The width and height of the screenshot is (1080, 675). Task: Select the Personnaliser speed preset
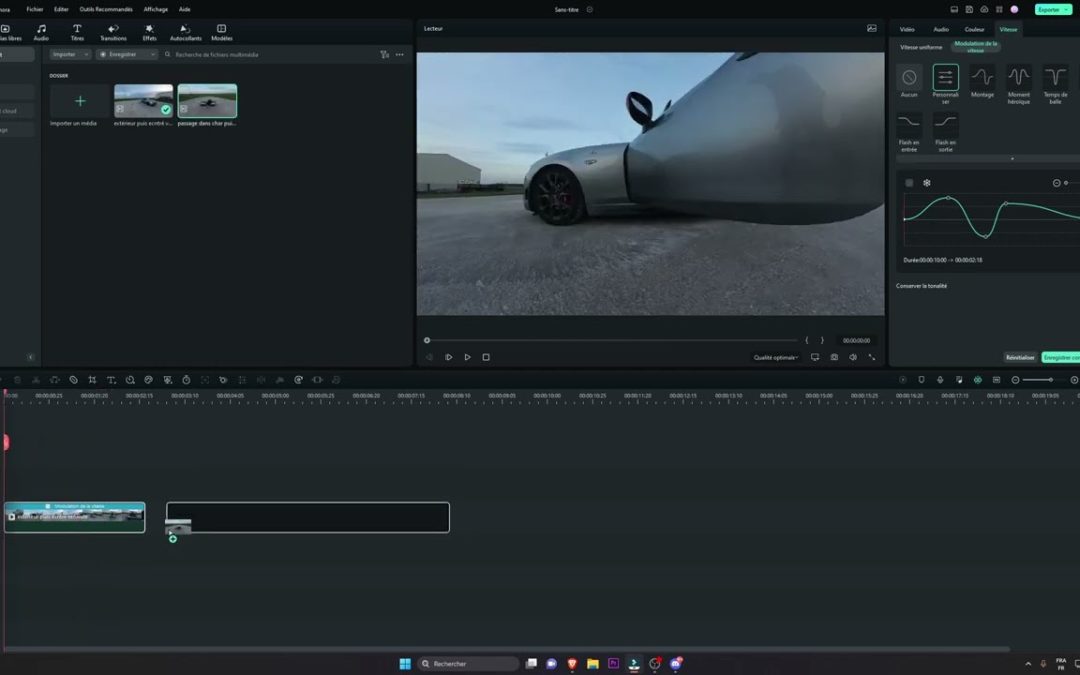coord(946,84)
